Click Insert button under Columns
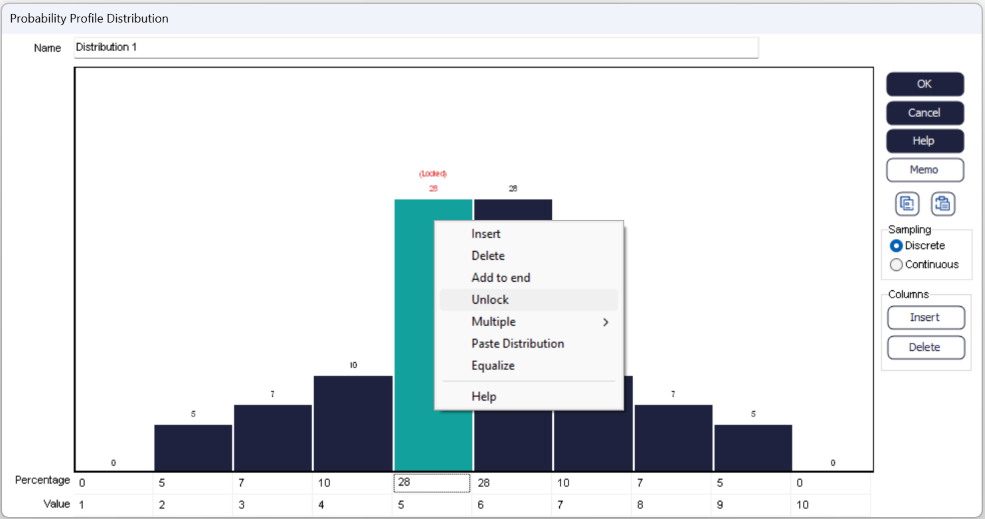Viewport: 985px width, 519px height. point(924,318)
